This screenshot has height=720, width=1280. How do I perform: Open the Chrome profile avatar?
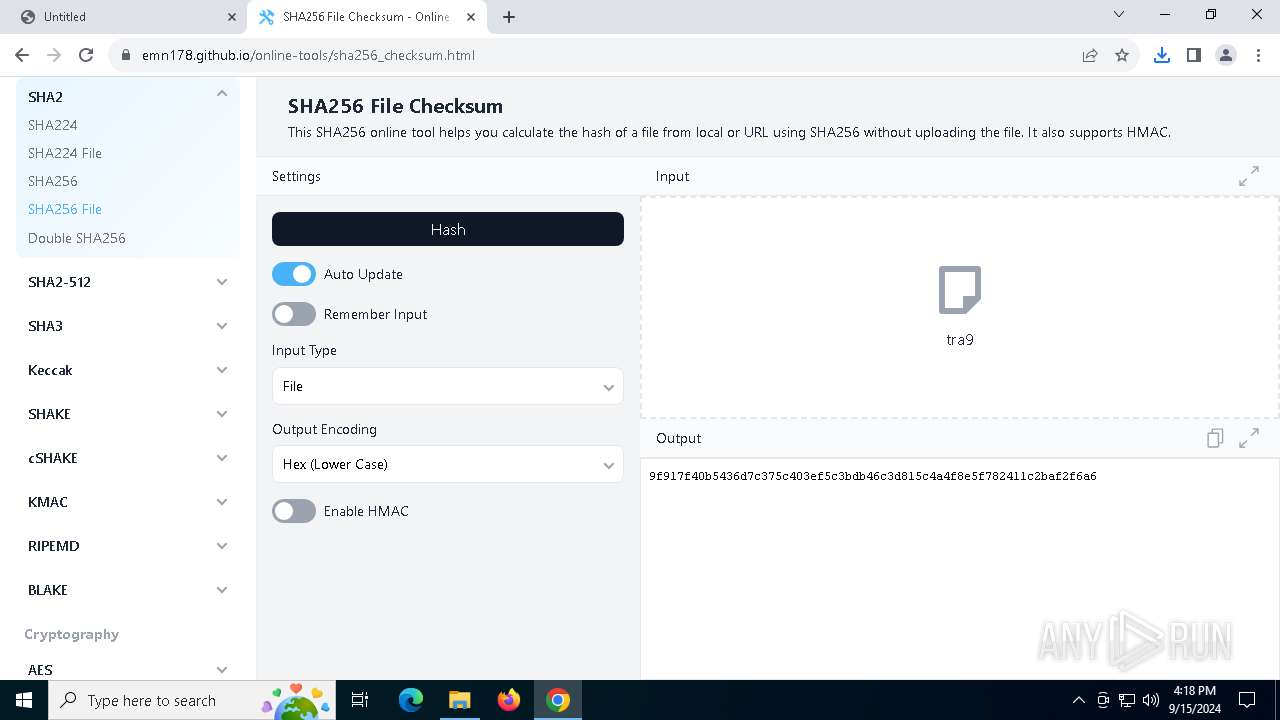pyautogui.click(x=1226, y=55)
